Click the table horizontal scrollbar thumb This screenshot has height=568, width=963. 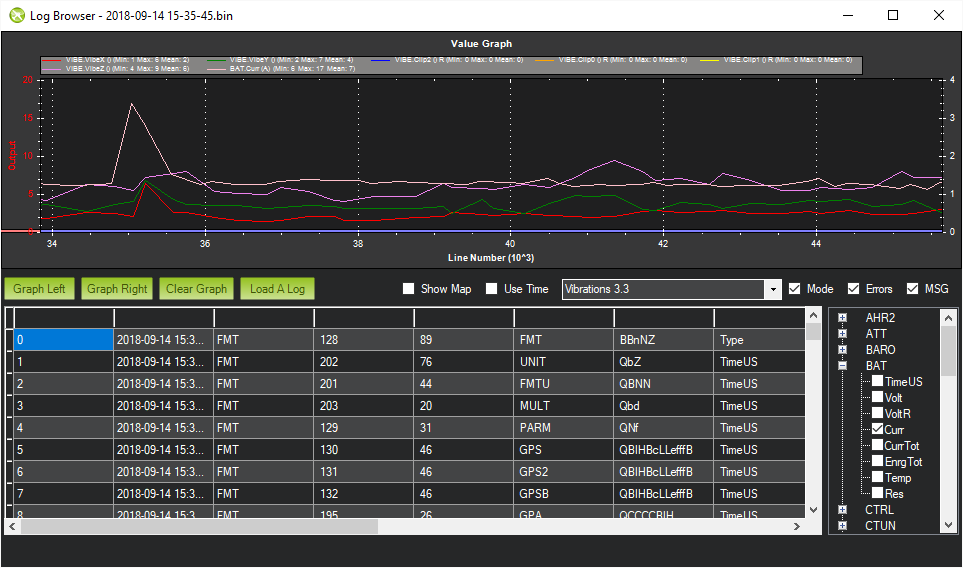199,526
